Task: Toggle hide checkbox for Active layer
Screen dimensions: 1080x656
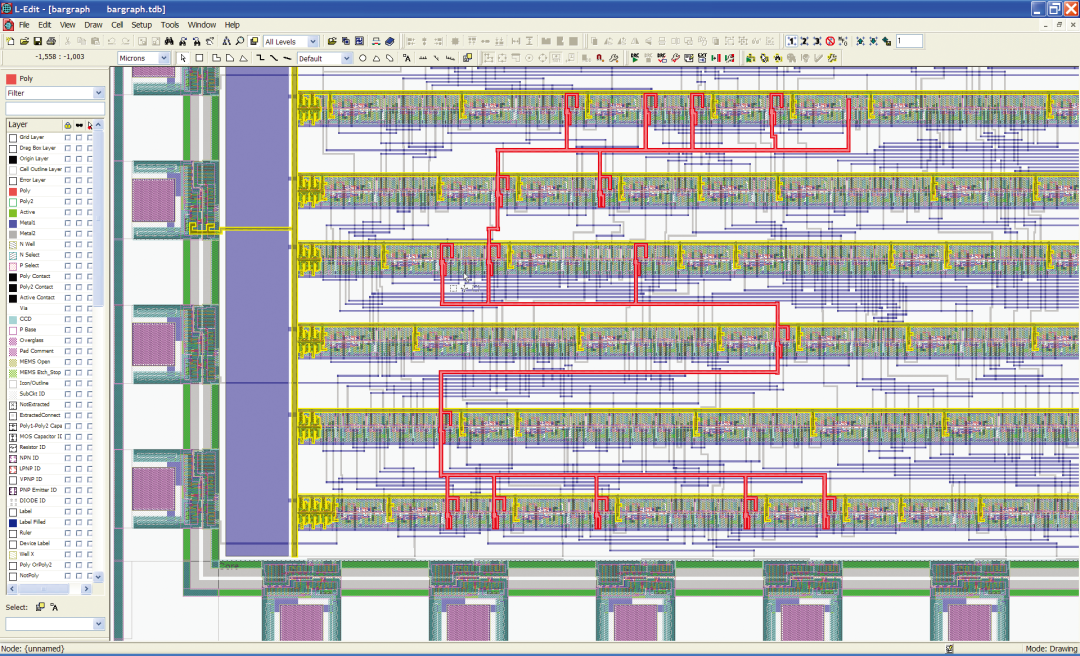Action: 79,212
